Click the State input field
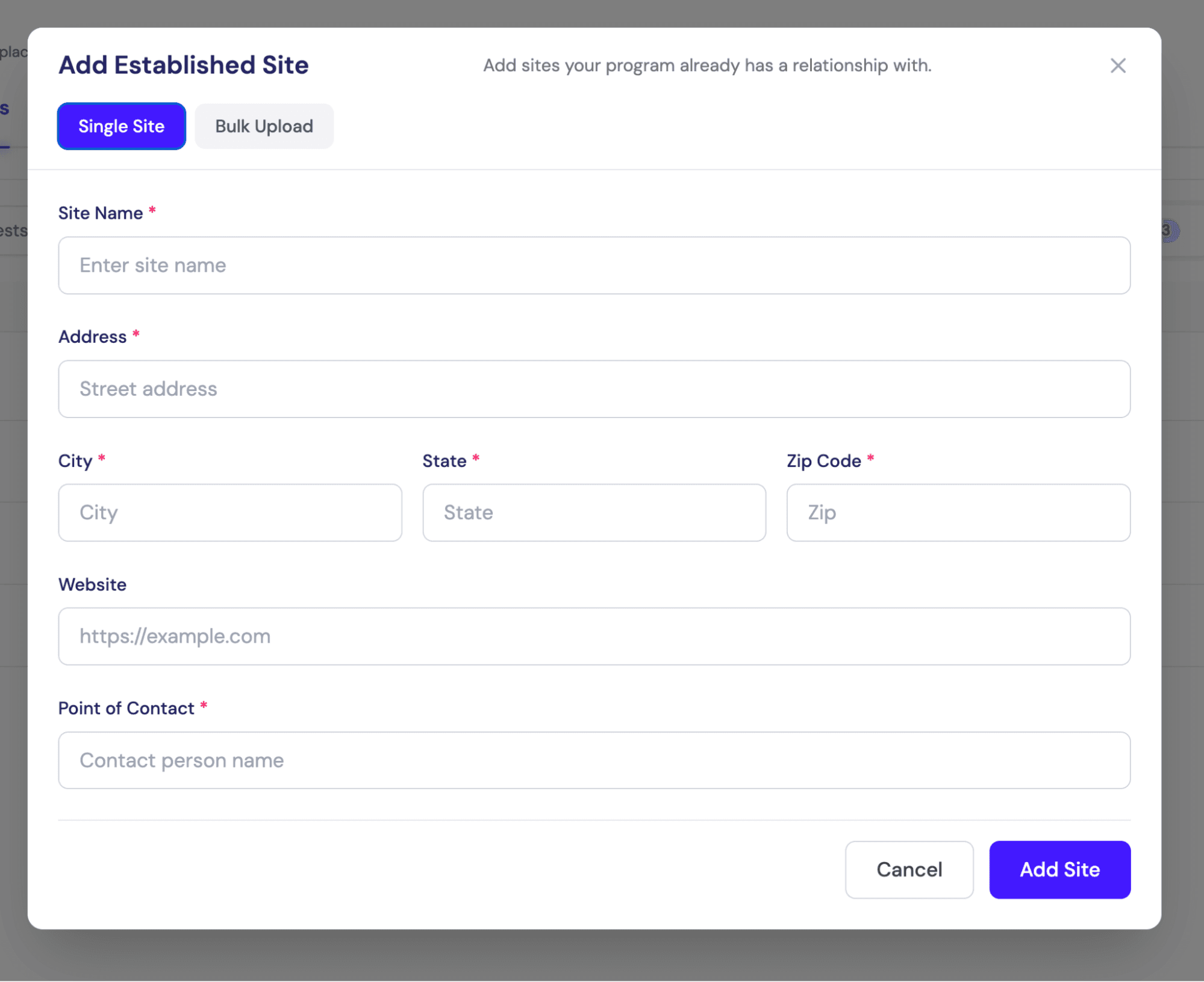Image resolution: width=1204 pixels, height=982 pixels. [594, 512]
